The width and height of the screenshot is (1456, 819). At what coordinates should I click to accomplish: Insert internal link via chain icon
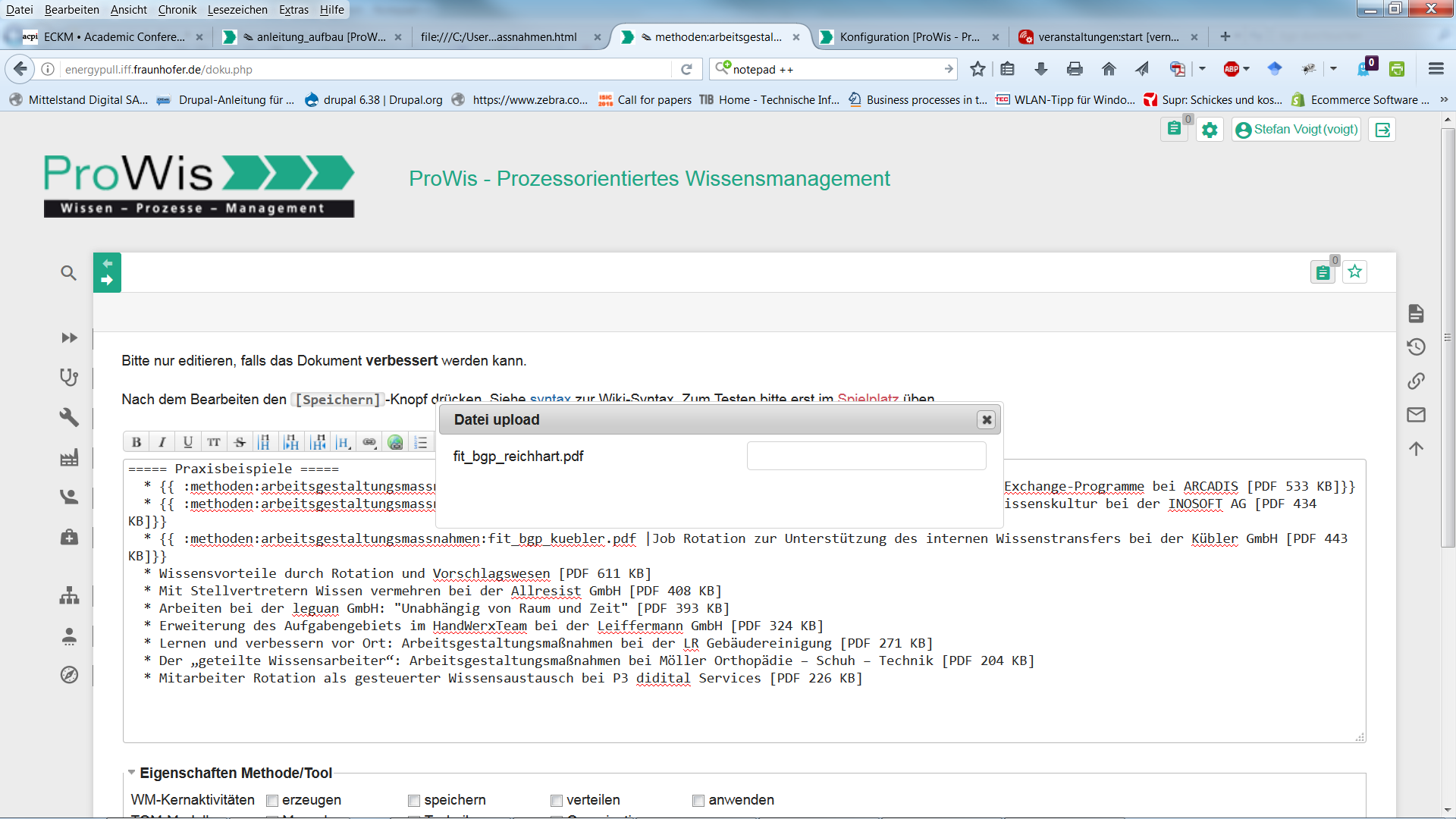[x=369, y=442]
